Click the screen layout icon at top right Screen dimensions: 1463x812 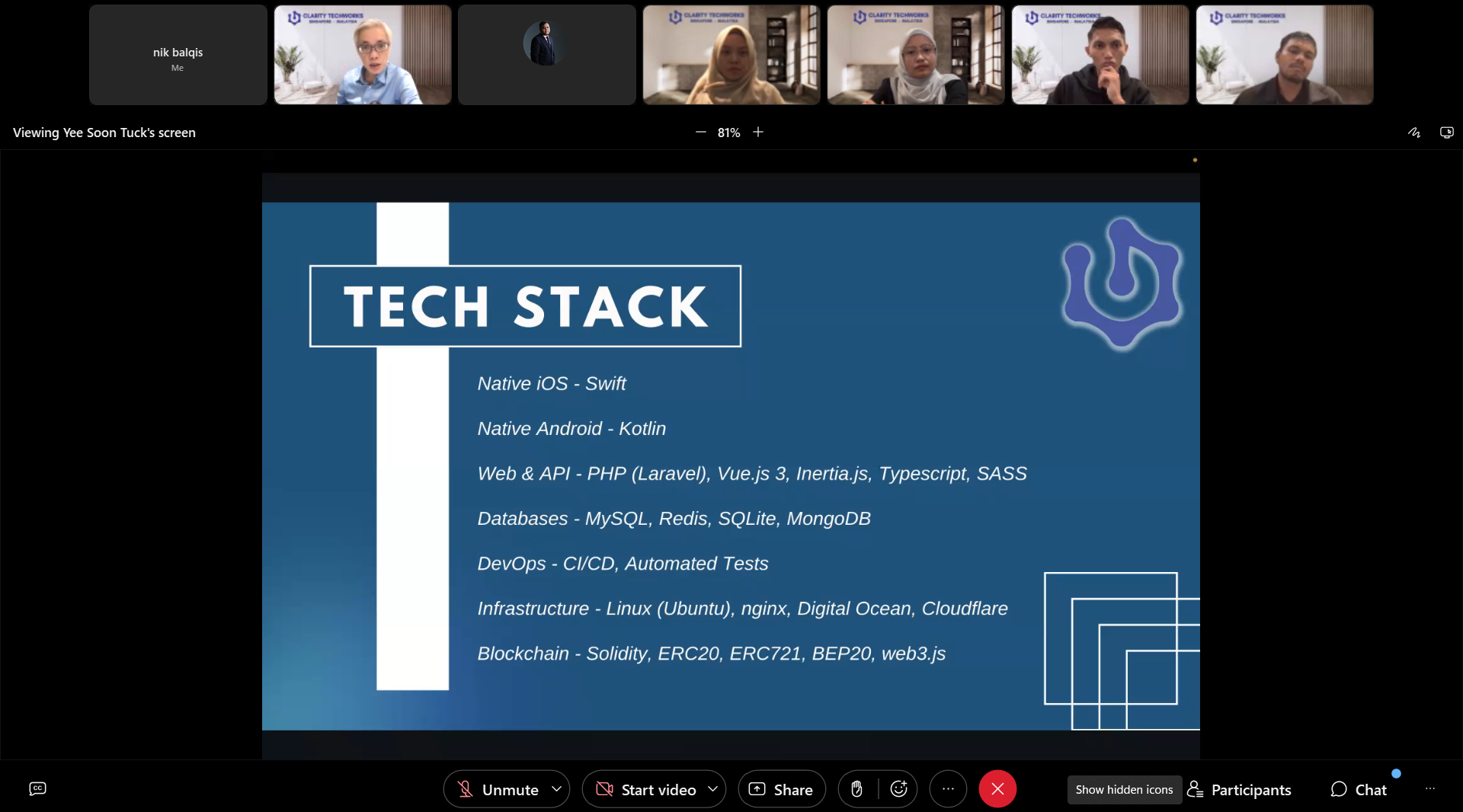click(x=1446, y=133)
